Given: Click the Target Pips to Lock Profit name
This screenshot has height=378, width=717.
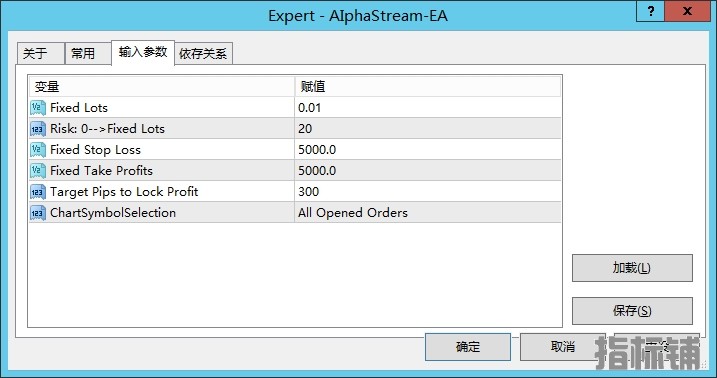Looking at the screenshot, I should pyautogui.click(x=124, y=192).
